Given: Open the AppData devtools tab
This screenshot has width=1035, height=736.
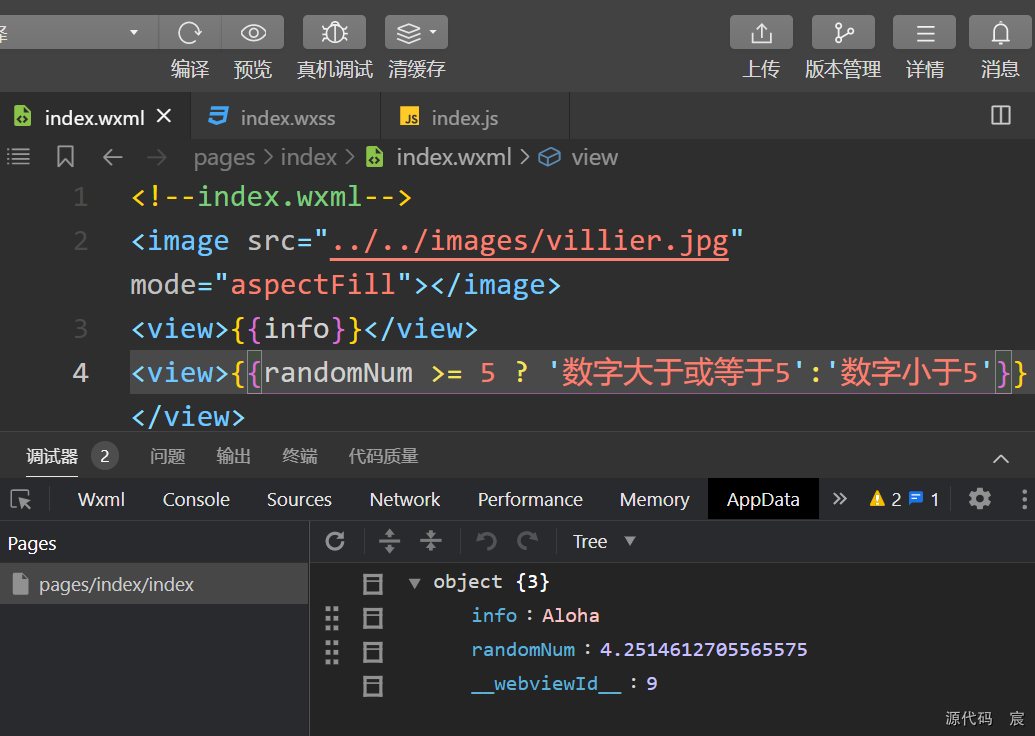Looking at the screenshot, I should pos(763,500).
